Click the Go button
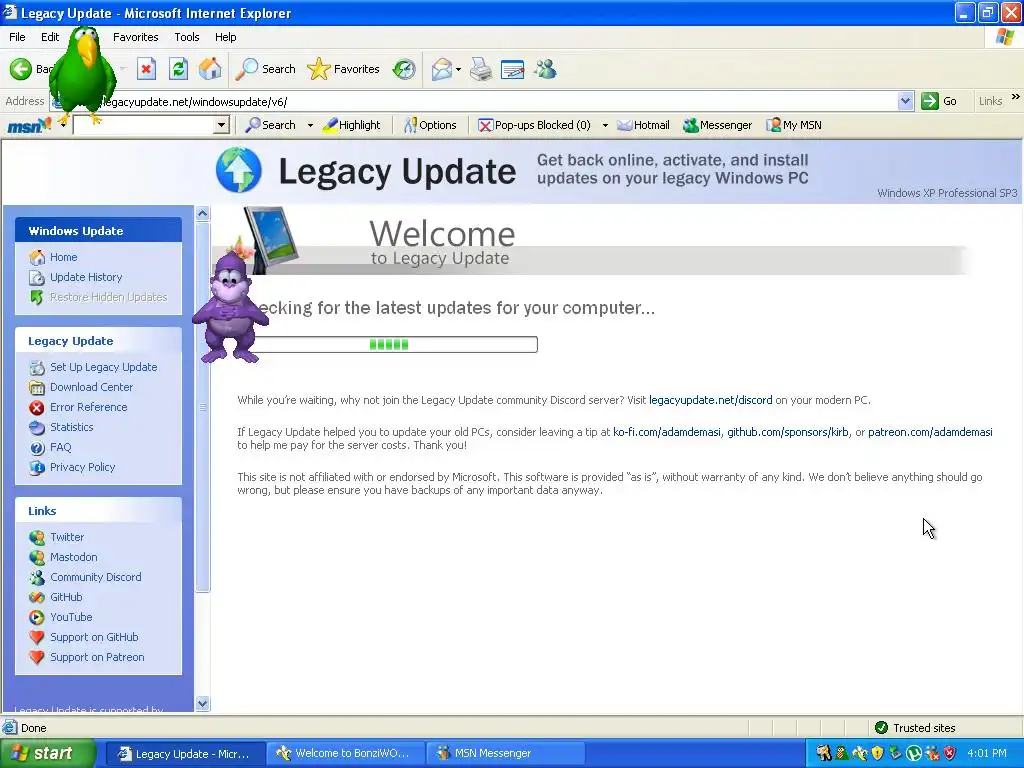1024x768 pixels. tap(939, 101)
